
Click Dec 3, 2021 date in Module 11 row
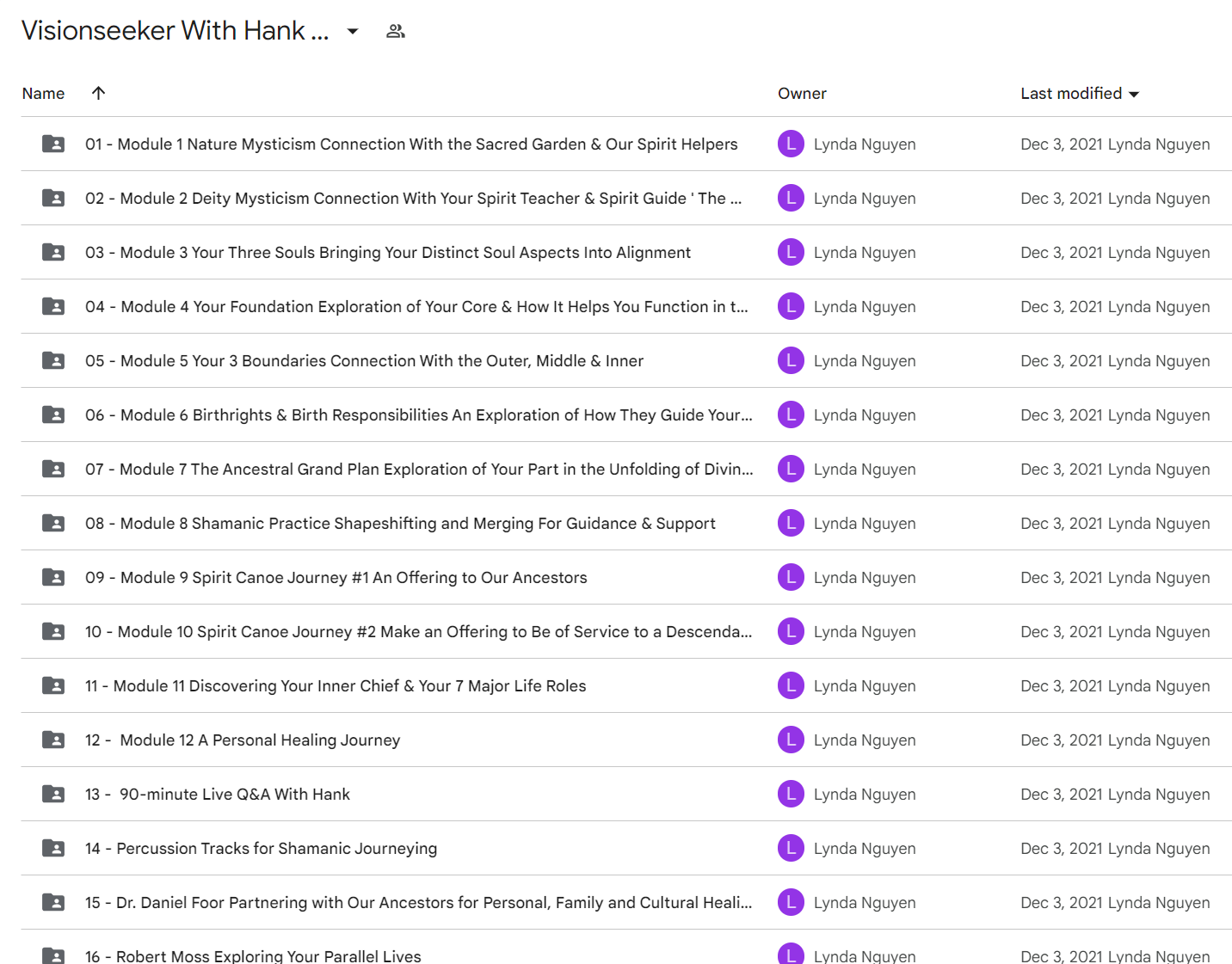click(x=1062, y=686)
